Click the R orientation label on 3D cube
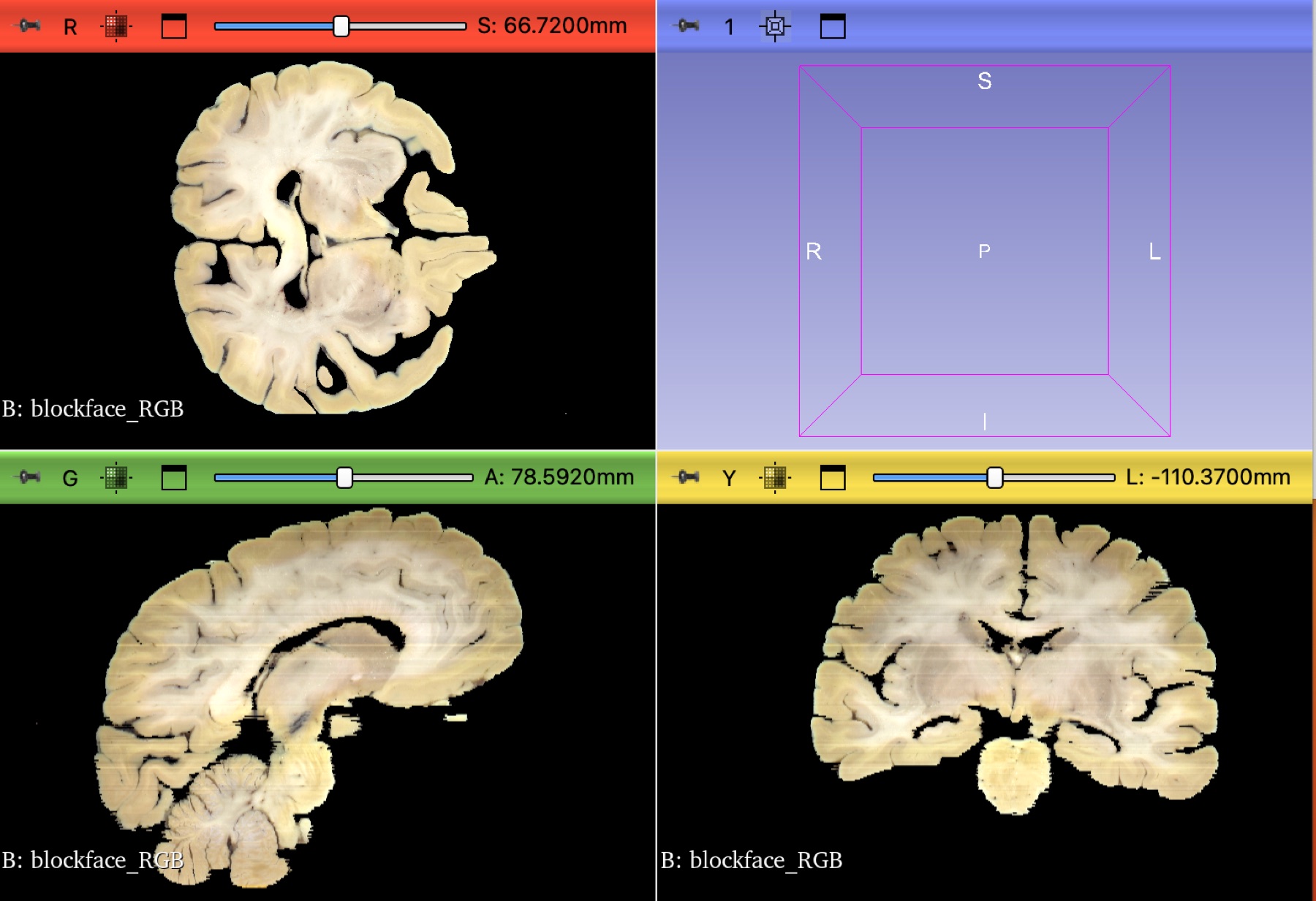Screen dimensions: 1316x901 pyautogui.click(x=814, y=251)
